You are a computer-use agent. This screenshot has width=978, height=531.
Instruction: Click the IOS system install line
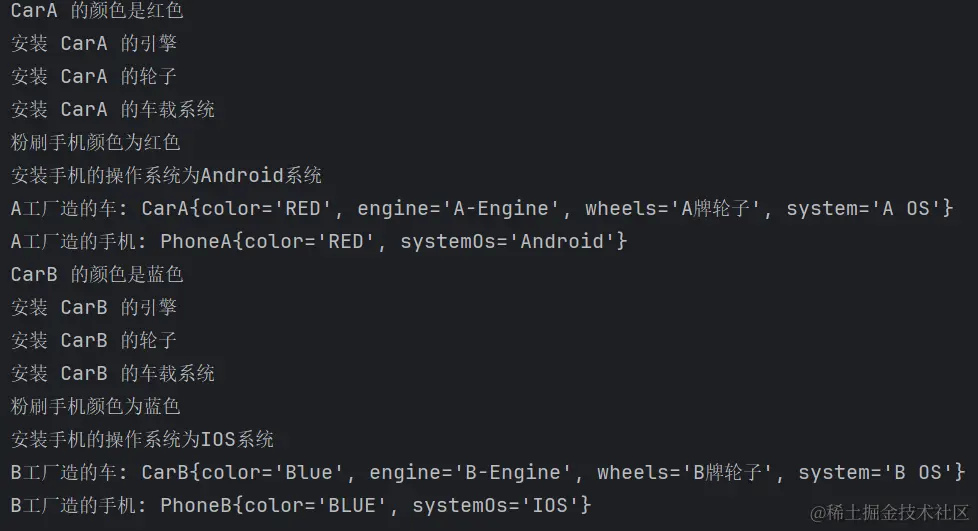point(142,440)
